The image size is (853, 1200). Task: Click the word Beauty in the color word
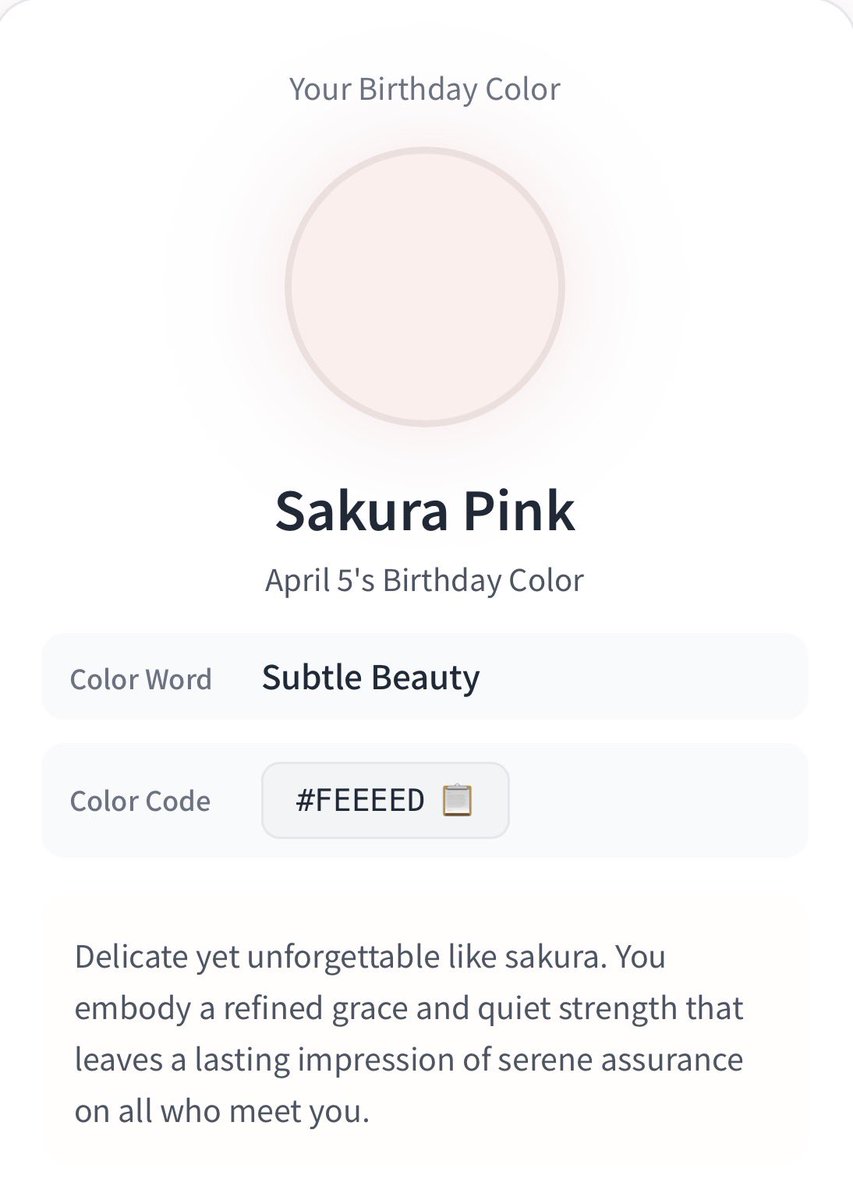point(426,678)
